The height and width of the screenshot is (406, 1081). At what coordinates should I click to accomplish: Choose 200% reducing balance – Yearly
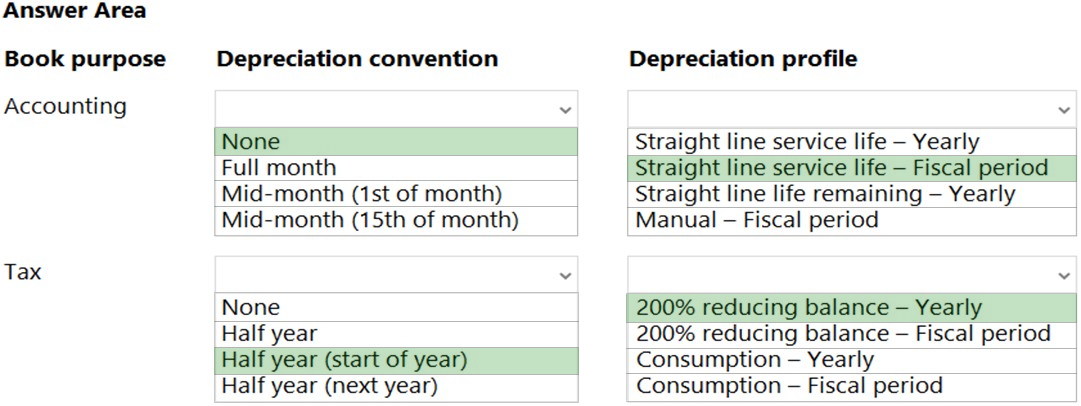coord(851,308)
